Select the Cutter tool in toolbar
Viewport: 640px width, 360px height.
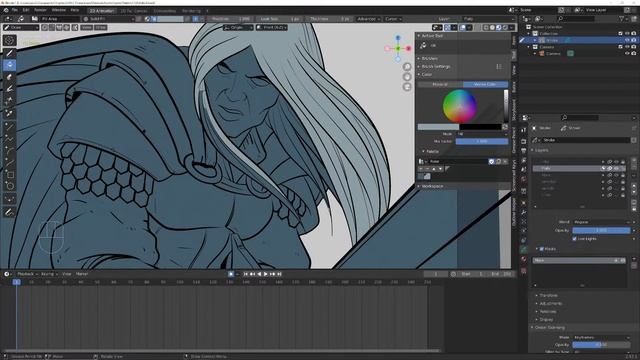click(x=10, y=101)
